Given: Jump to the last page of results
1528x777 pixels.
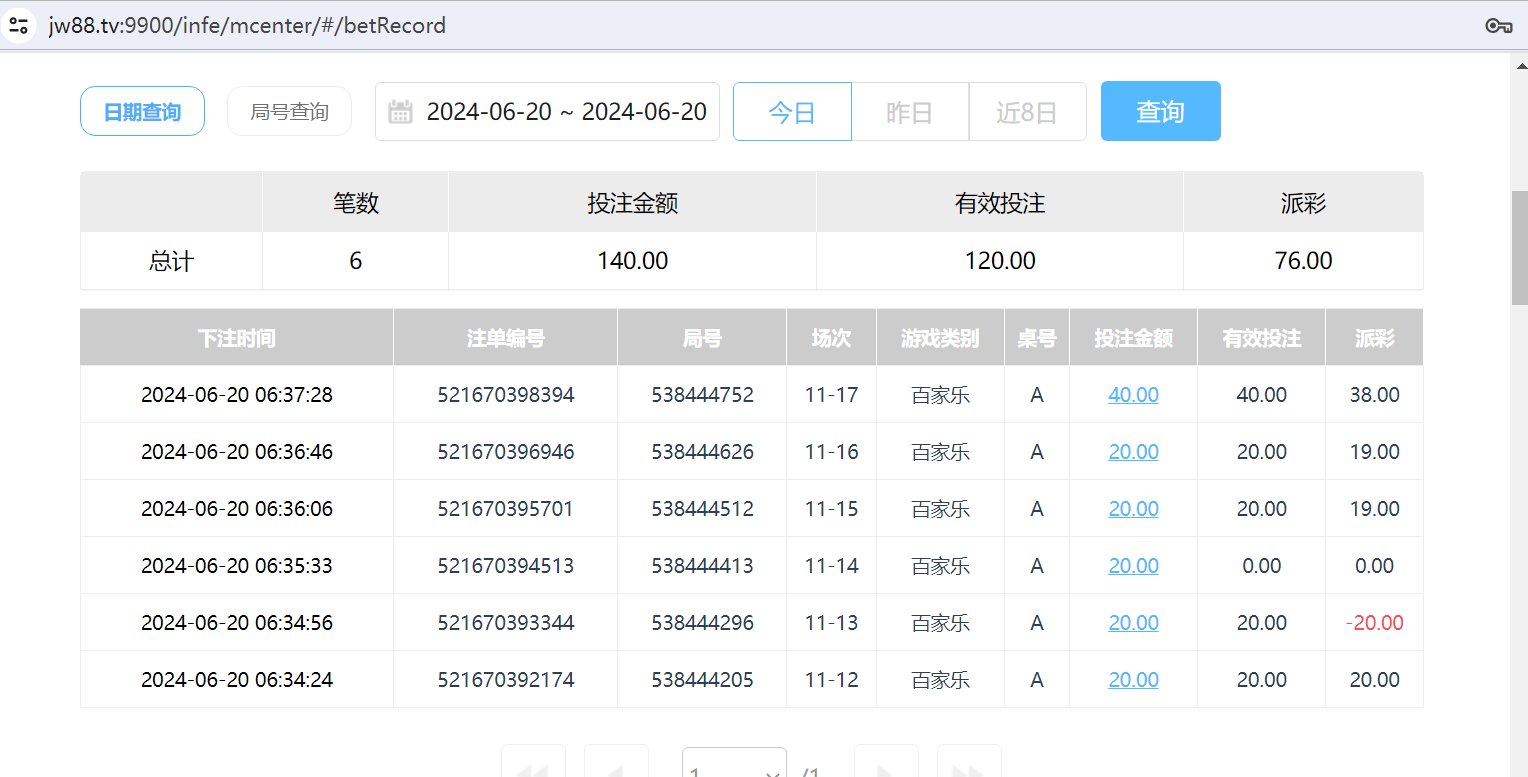Looking at the screenshot, I should [968, 765].
